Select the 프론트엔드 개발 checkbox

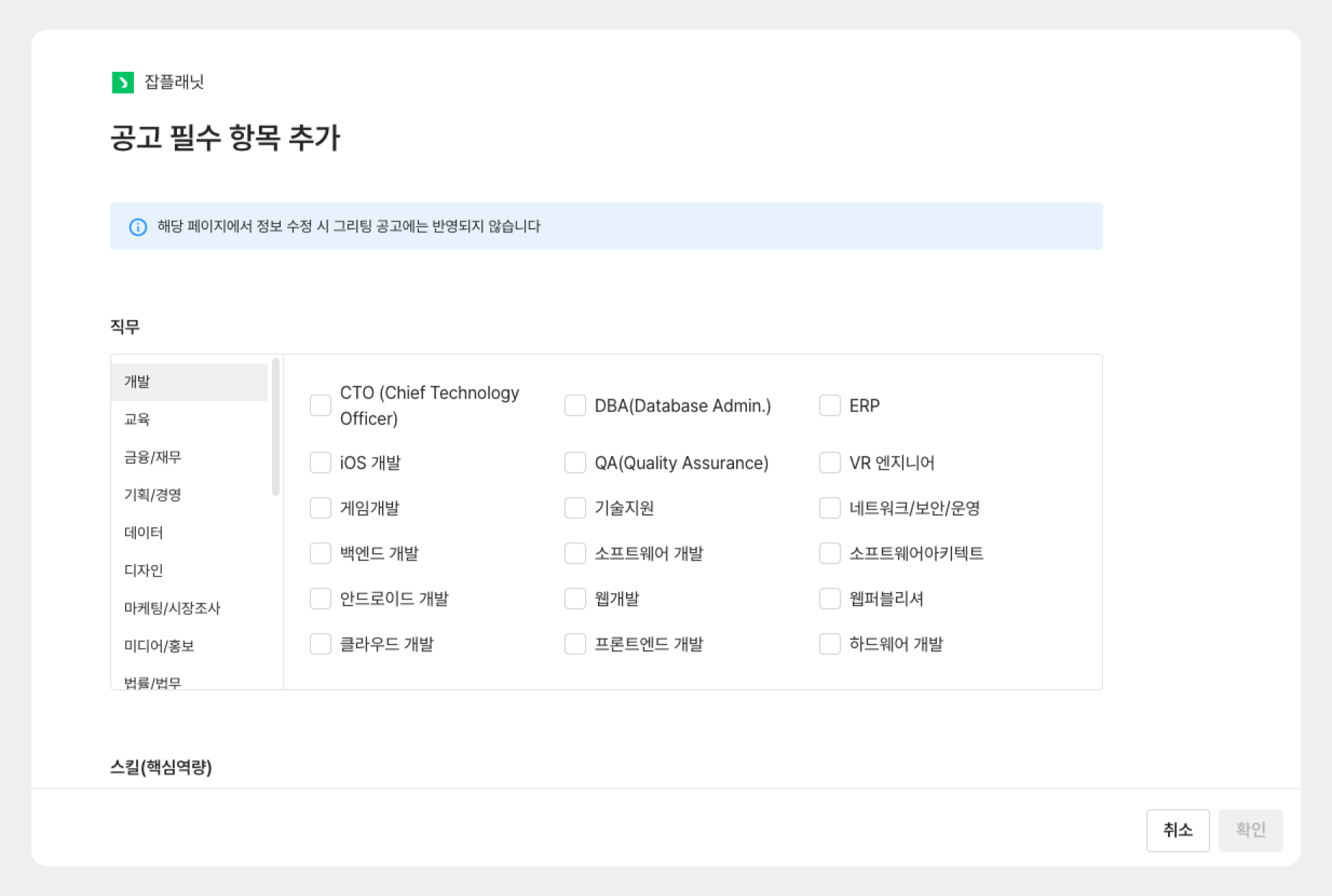[x=575, y=644]
